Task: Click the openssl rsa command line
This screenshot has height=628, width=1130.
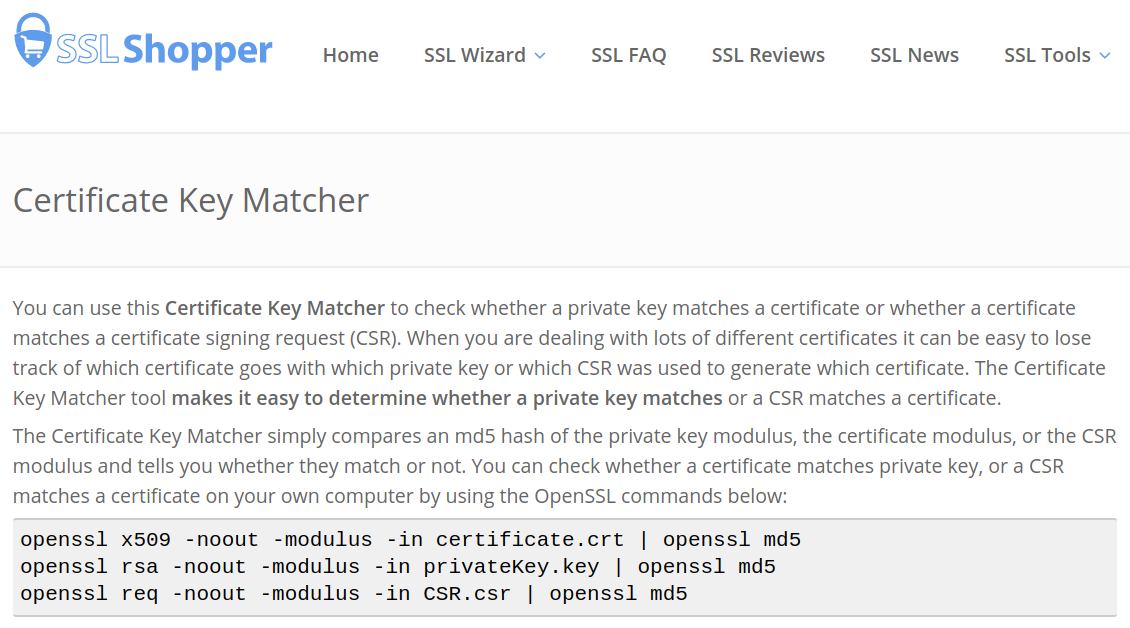Action: click(397, 567)
